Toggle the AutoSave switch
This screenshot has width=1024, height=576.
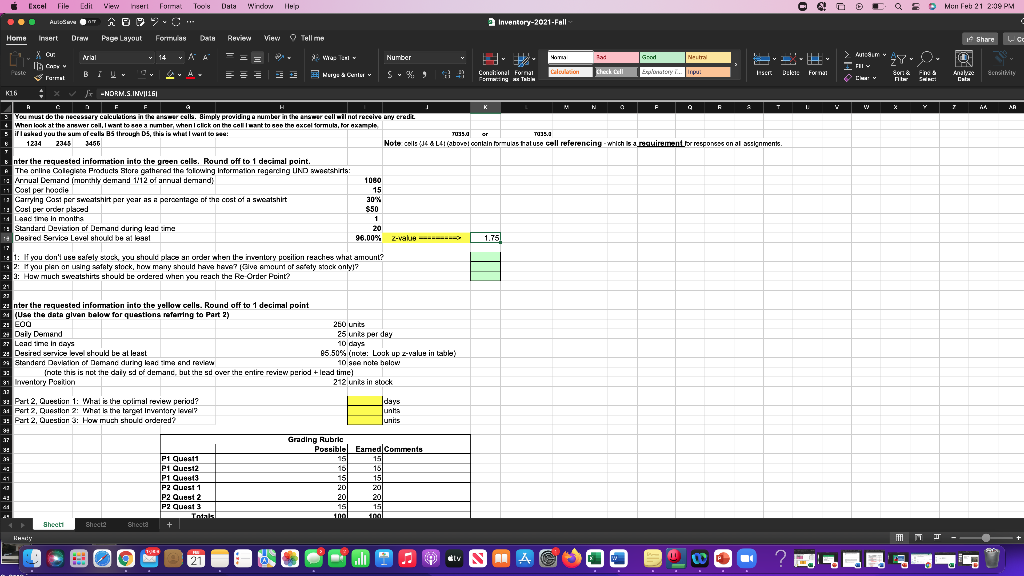tap(88, 22)
